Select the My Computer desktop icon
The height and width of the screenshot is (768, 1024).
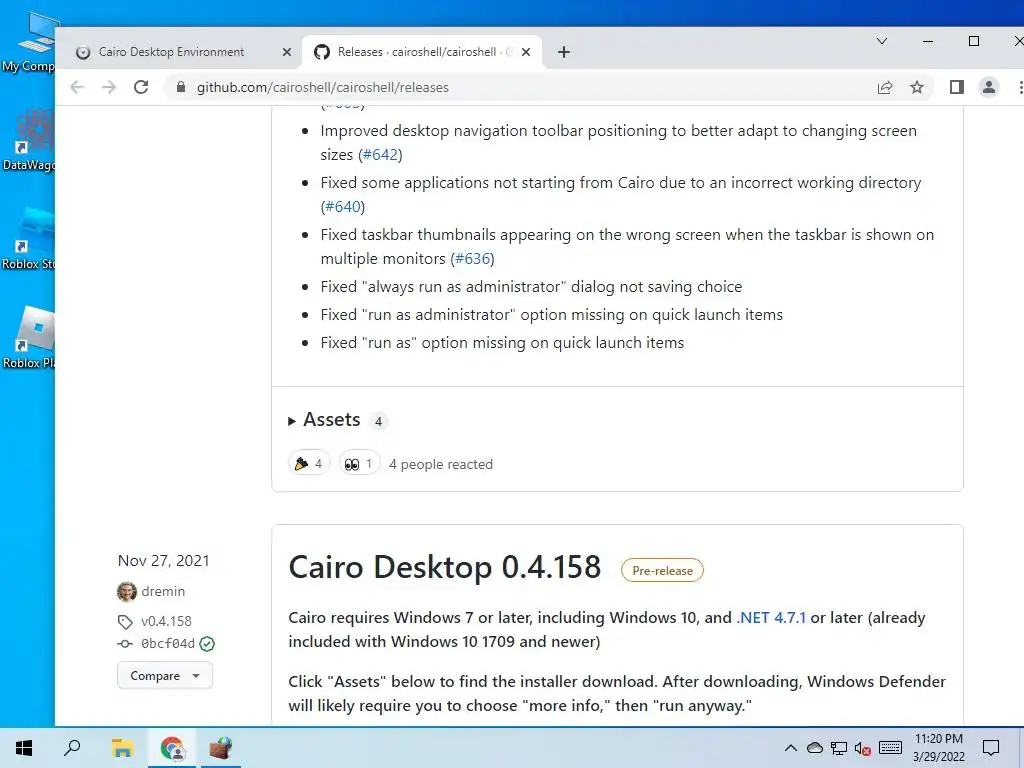click(29, 42)
